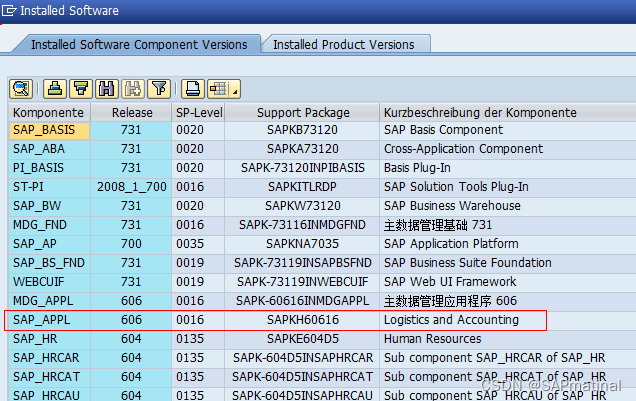
Task: Click support package SAPK-73120INPIBASIS
Action: (303, 168)
